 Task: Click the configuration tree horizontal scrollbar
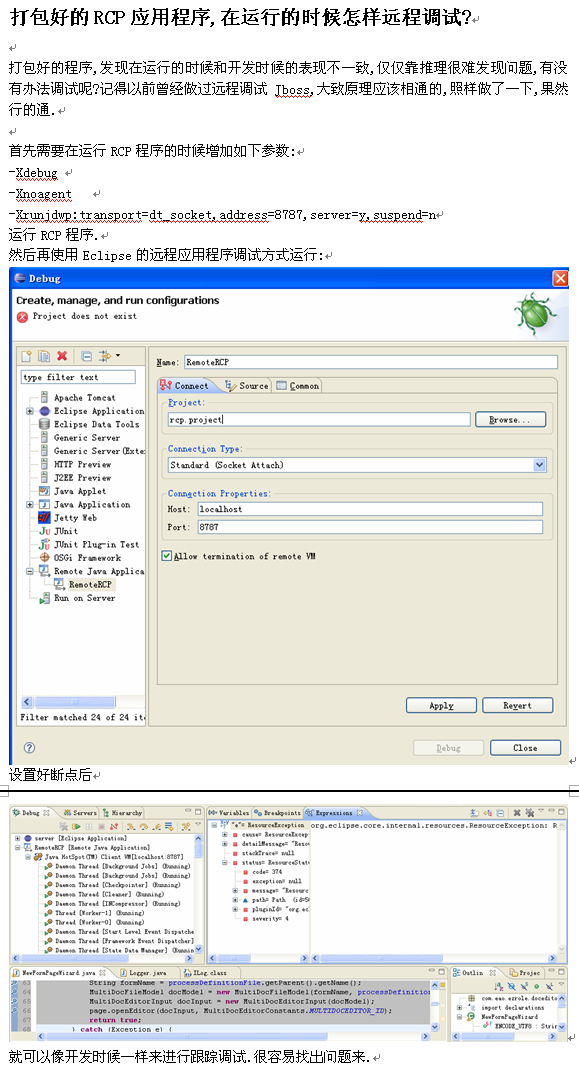pyautogui.click(x=83, y=702)
